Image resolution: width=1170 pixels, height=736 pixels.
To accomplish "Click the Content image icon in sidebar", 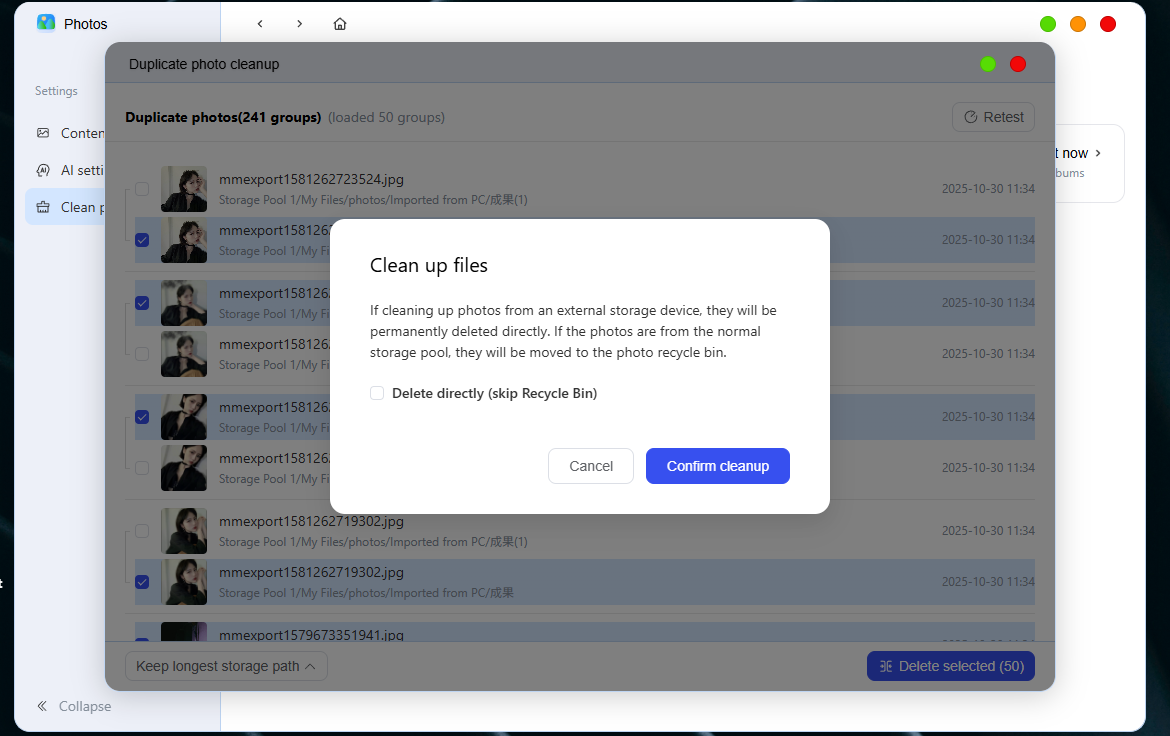I will click(43, 133).
